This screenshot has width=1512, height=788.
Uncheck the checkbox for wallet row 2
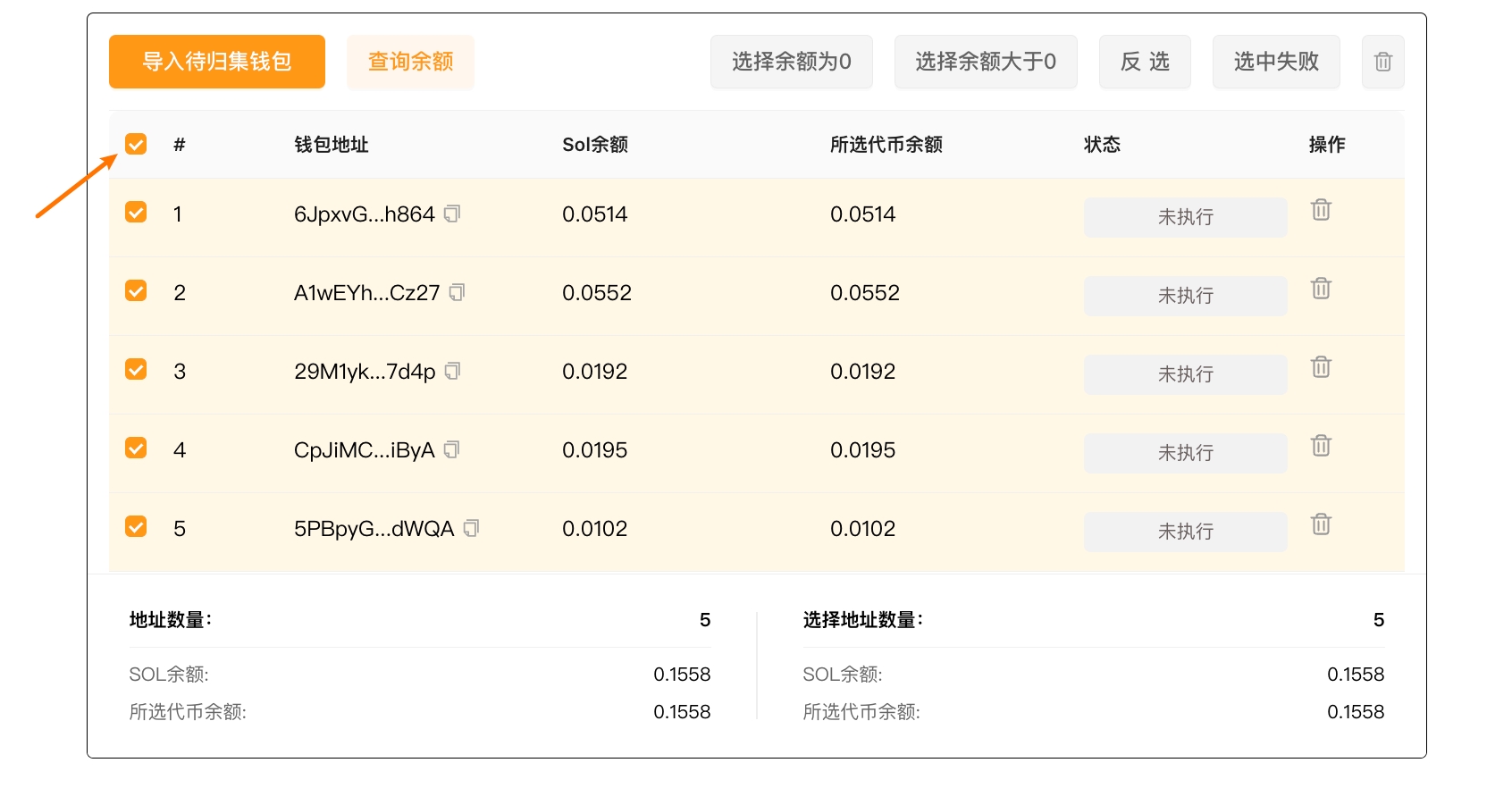[x=136, y=291]
